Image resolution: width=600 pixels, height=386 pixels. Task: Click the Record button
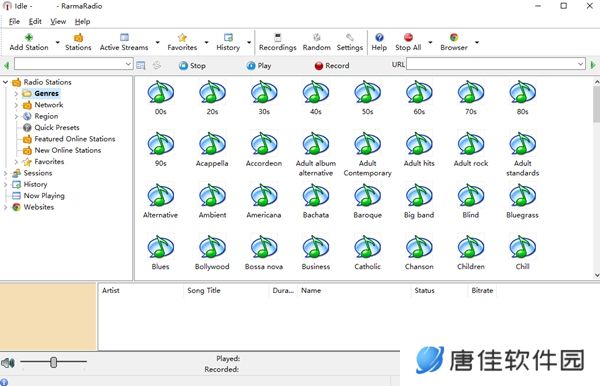click(x=332, y=65)
